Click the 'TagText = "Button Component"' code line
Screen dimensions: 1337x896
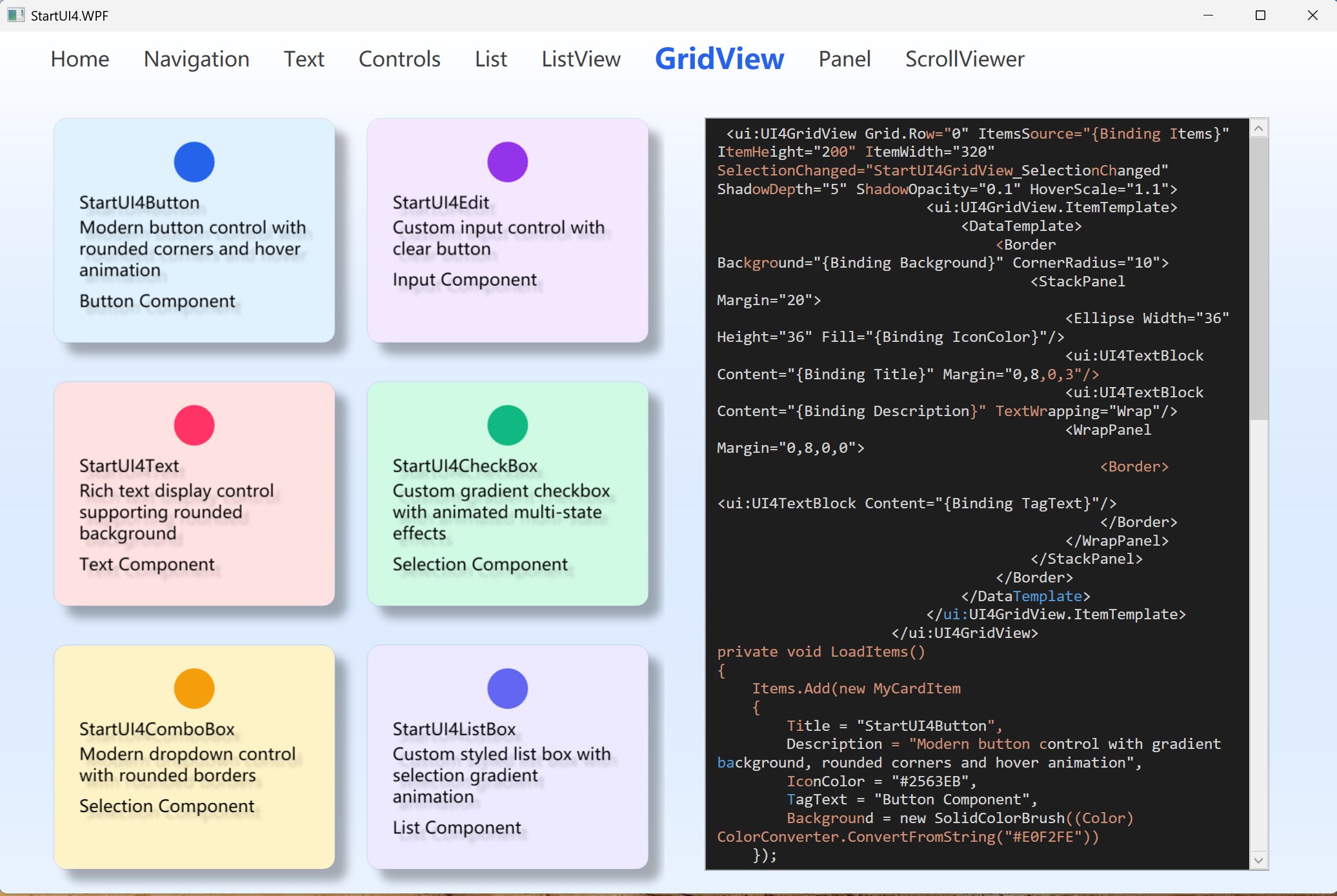[x=911, y=800]
